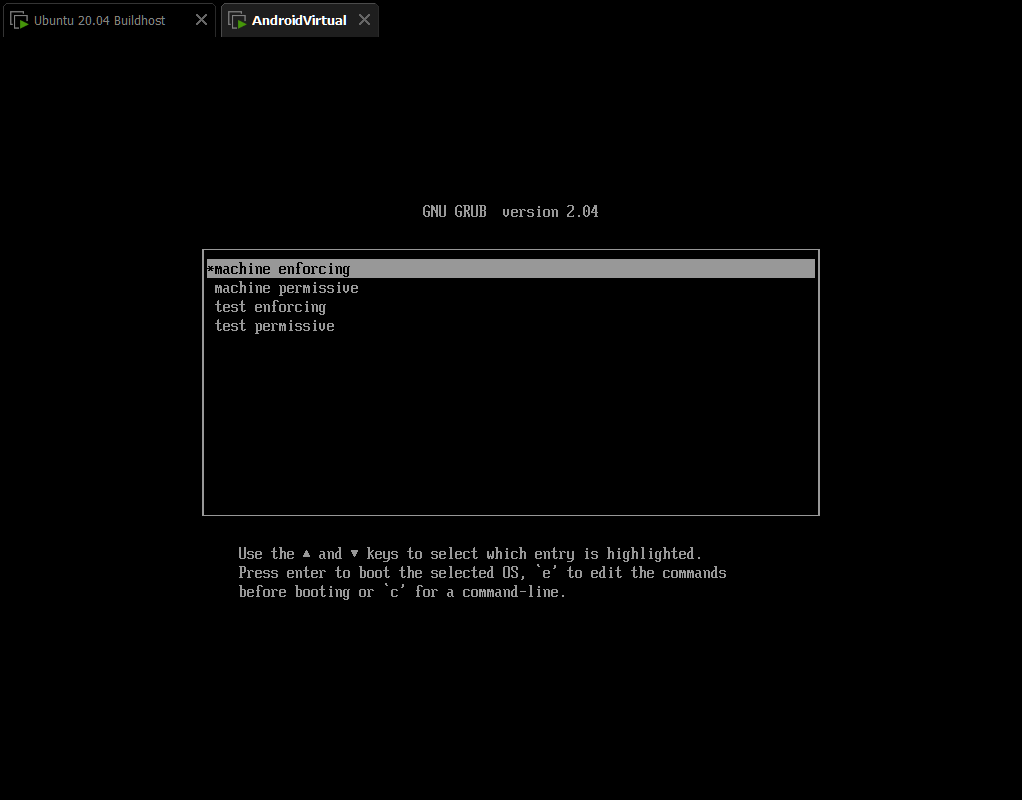
Task: Click the asterisk marker beside machine enforcing
Action: tap(210, 269)
